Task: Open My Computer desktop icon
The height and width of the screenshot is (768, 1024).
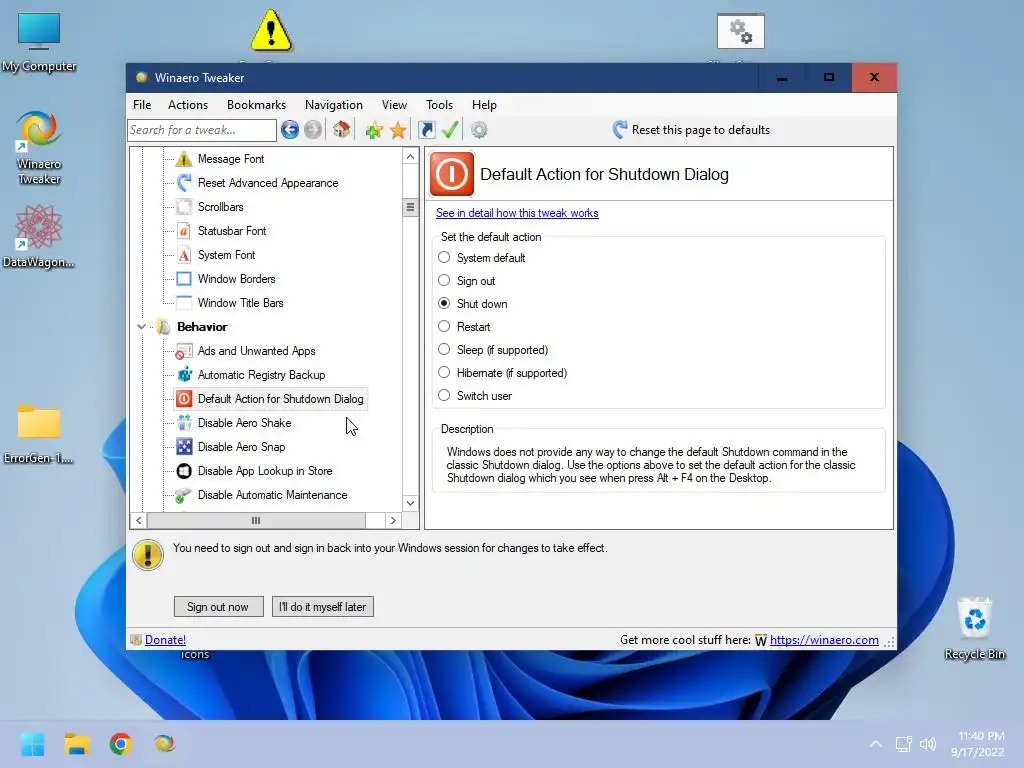Action: 39,42
